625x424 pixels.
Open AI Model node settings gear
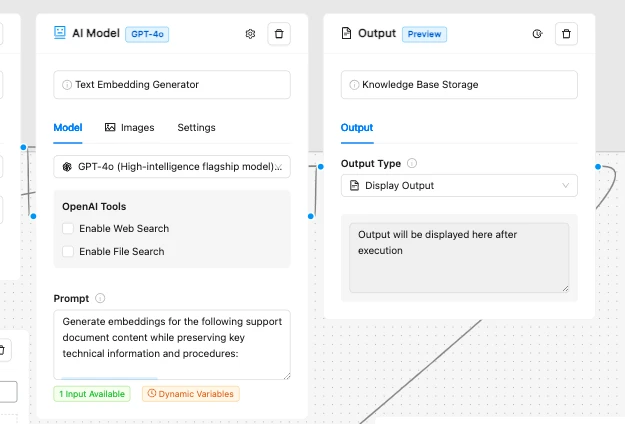click(x=250, y=34)
